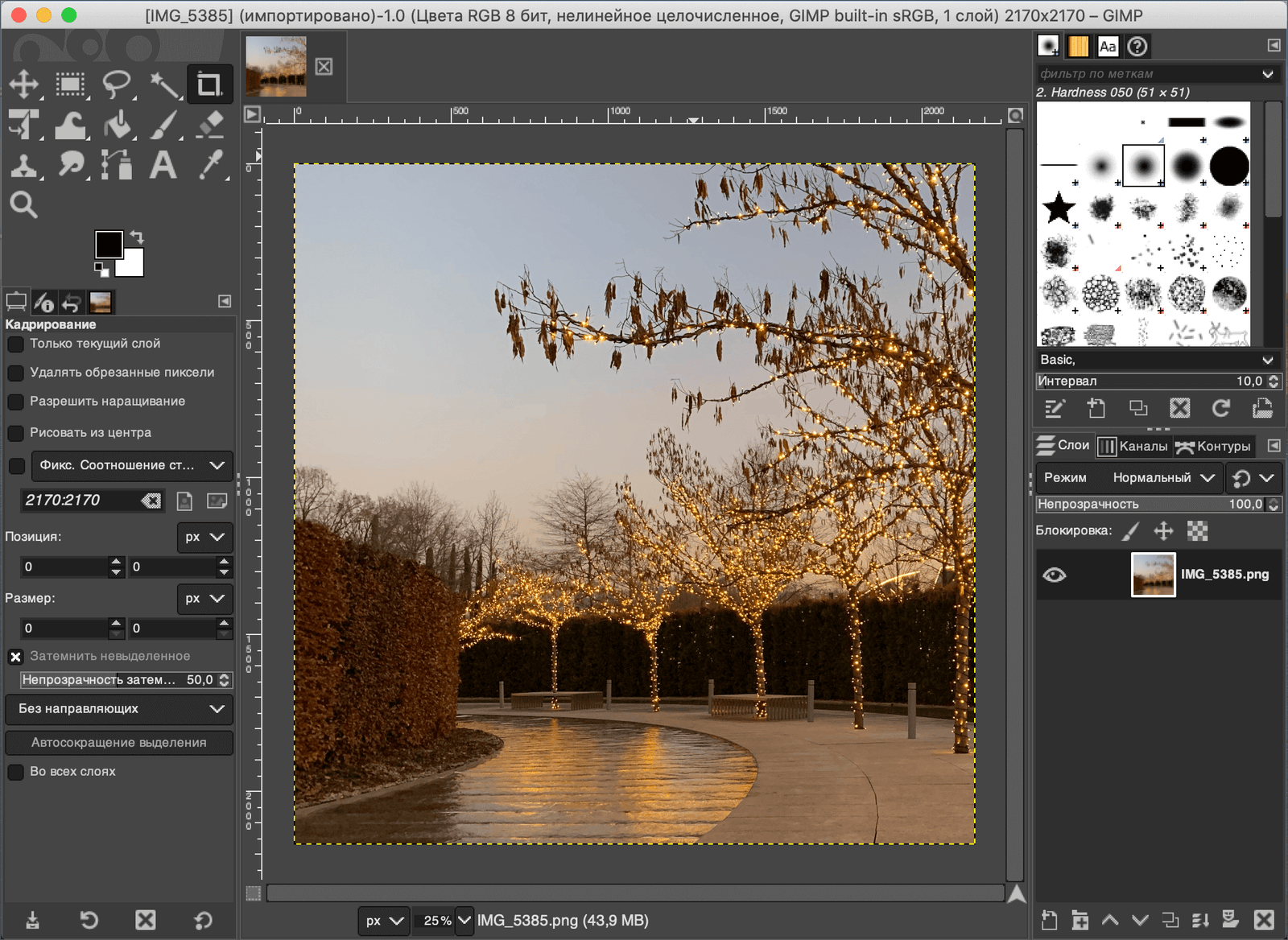Choose the Color Picker eyedropper tool
Viewport: 1288px width, 940px height.
tap(210, 166)
